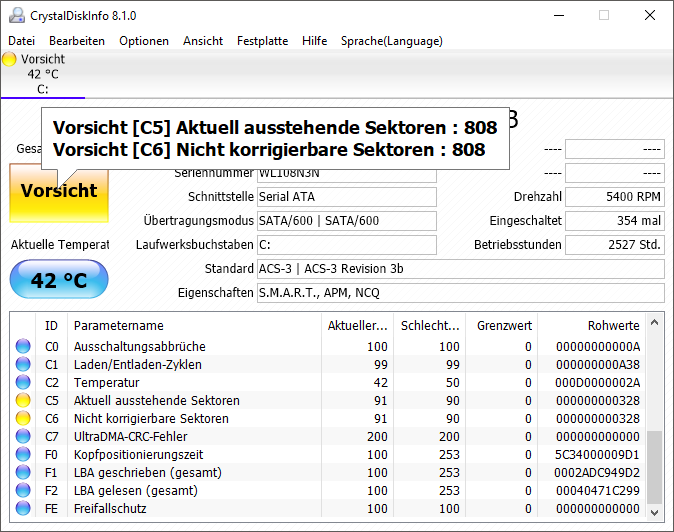This screenshot has height=532, width=674.
Task: Click raw value 000D0000002A
Action: [597, 382]
